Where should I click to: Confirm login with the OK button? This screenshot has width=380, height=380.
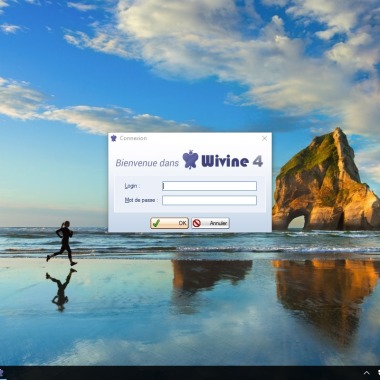(169, 223)
